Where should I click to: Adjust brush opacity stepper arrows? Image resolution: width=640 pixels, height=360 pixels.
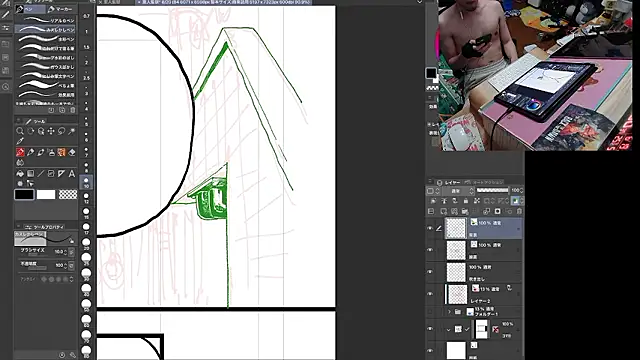click(x=65, y=265)
